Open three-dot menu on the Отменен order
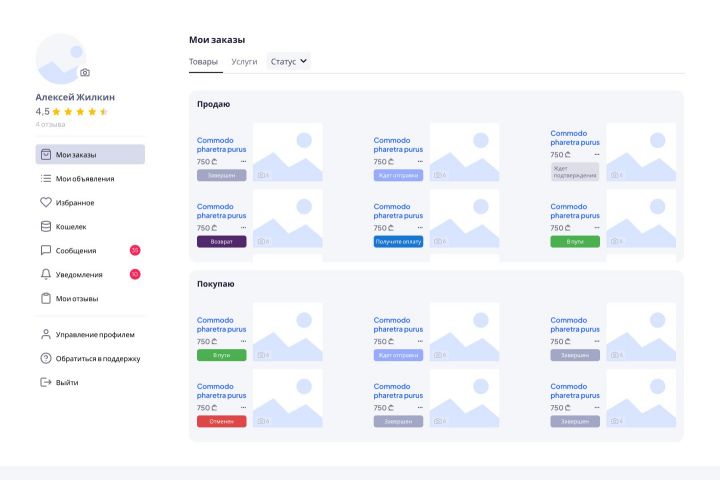 (243, 408)
